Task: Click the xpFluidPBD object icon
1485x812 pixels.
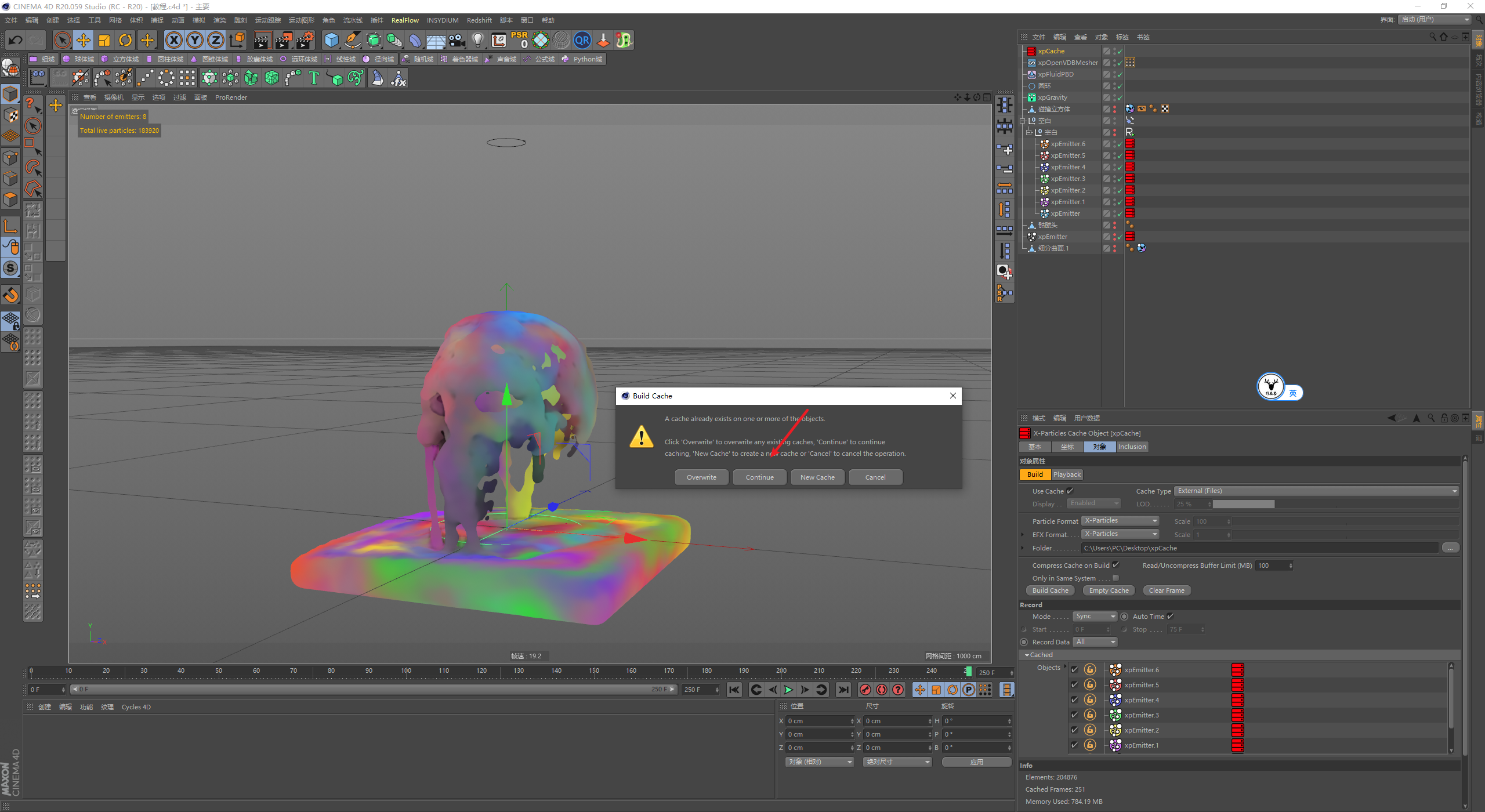Action: (1032, 74)
